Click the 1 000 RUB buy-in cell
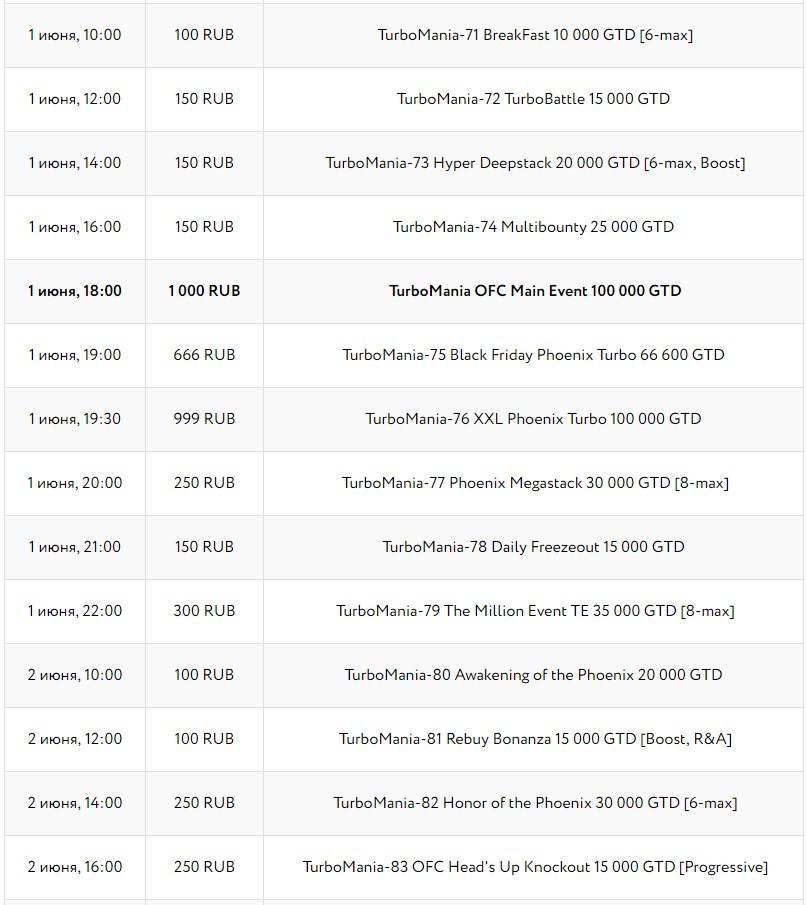 click(204, 291)
